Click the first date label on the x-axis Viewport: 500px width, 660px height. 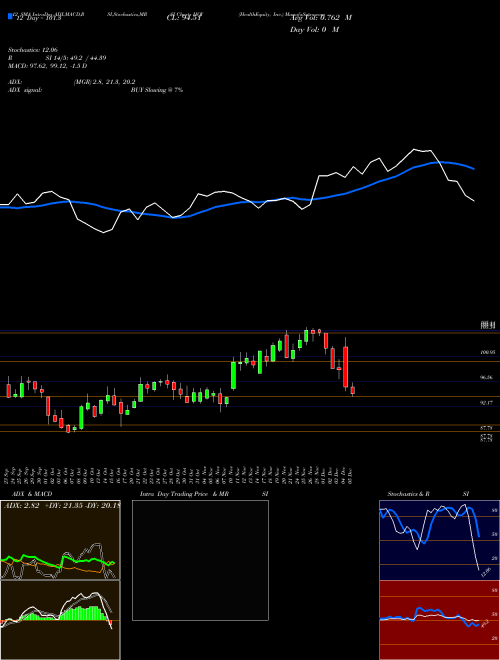(7, 475)
